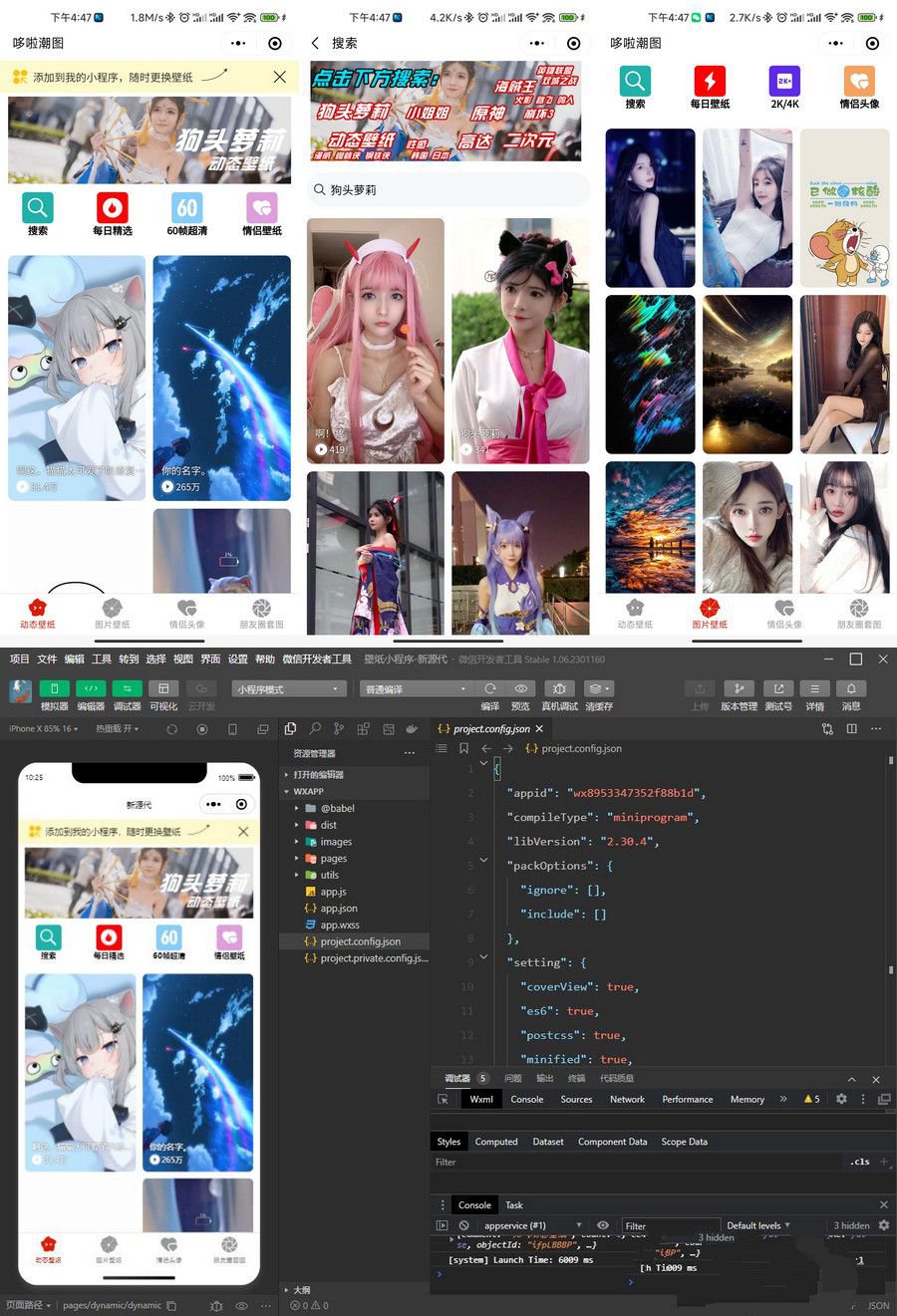Open the 模拟器 (Simulator) panel icon
This screenshot has width=897, height=1316.
point(55,688)
